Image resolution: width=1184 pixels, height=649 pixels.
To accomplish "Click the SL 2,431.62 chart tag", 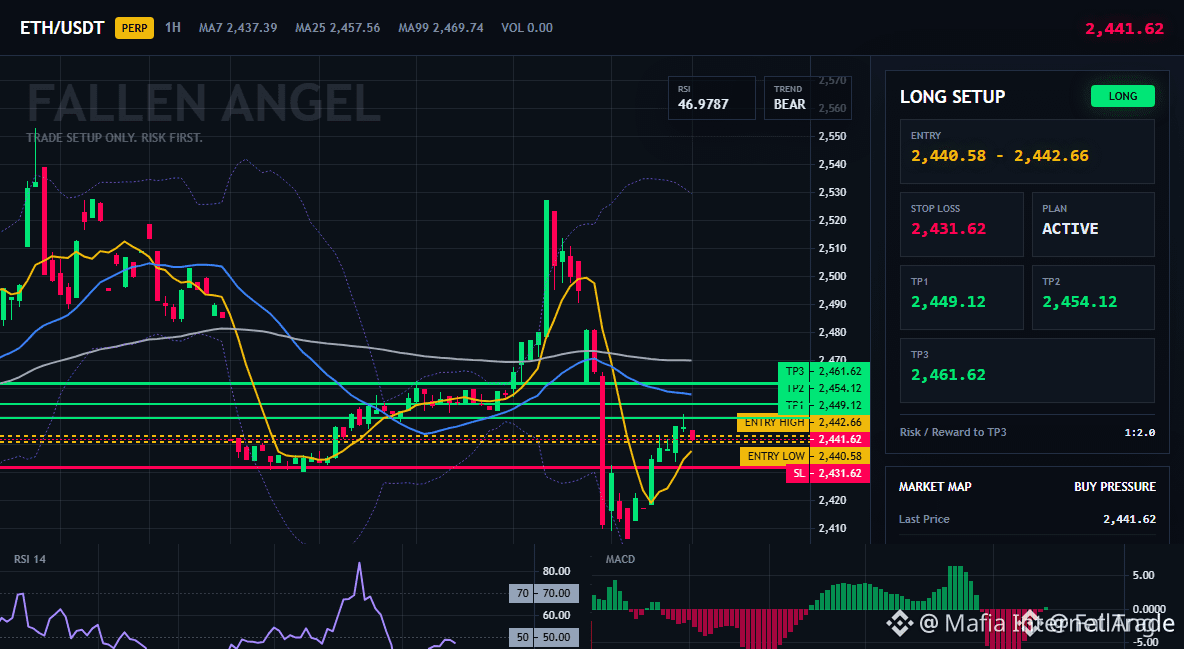I will [x=828, y=474].
